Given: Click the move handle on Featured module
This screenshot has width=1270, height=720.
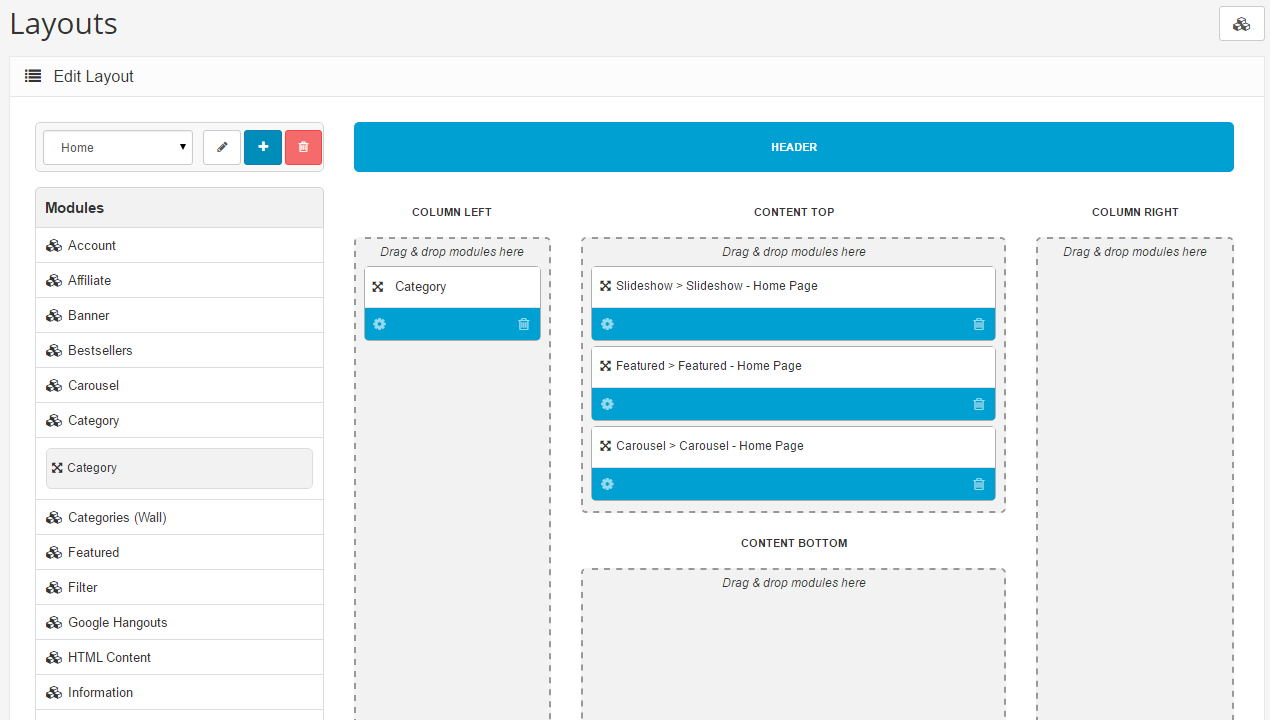Looking at the screenshot, I should (603, 365).
